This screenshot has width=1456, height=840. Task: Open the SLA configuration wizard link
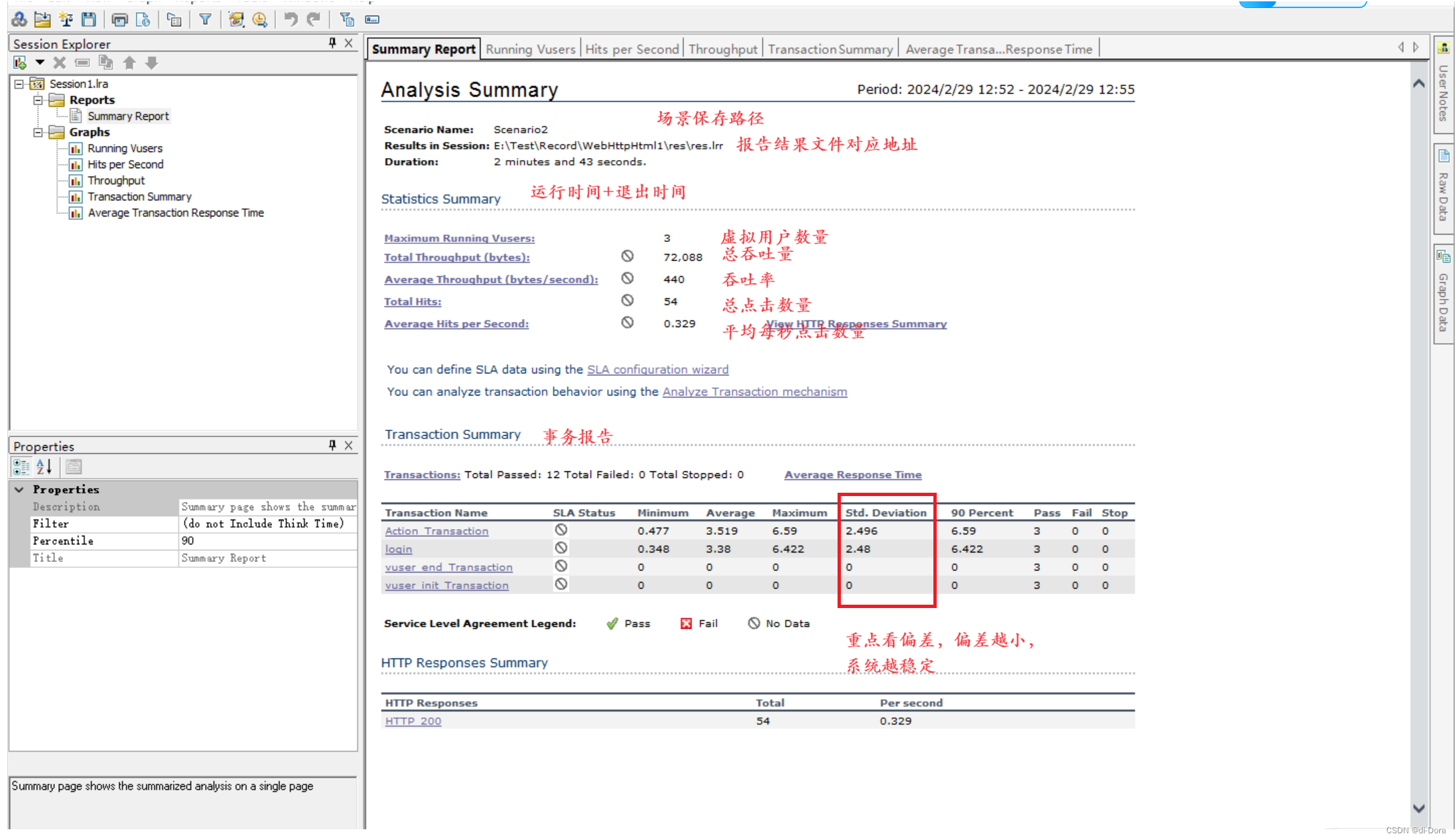pyautogui.click(x=657, y=369)
